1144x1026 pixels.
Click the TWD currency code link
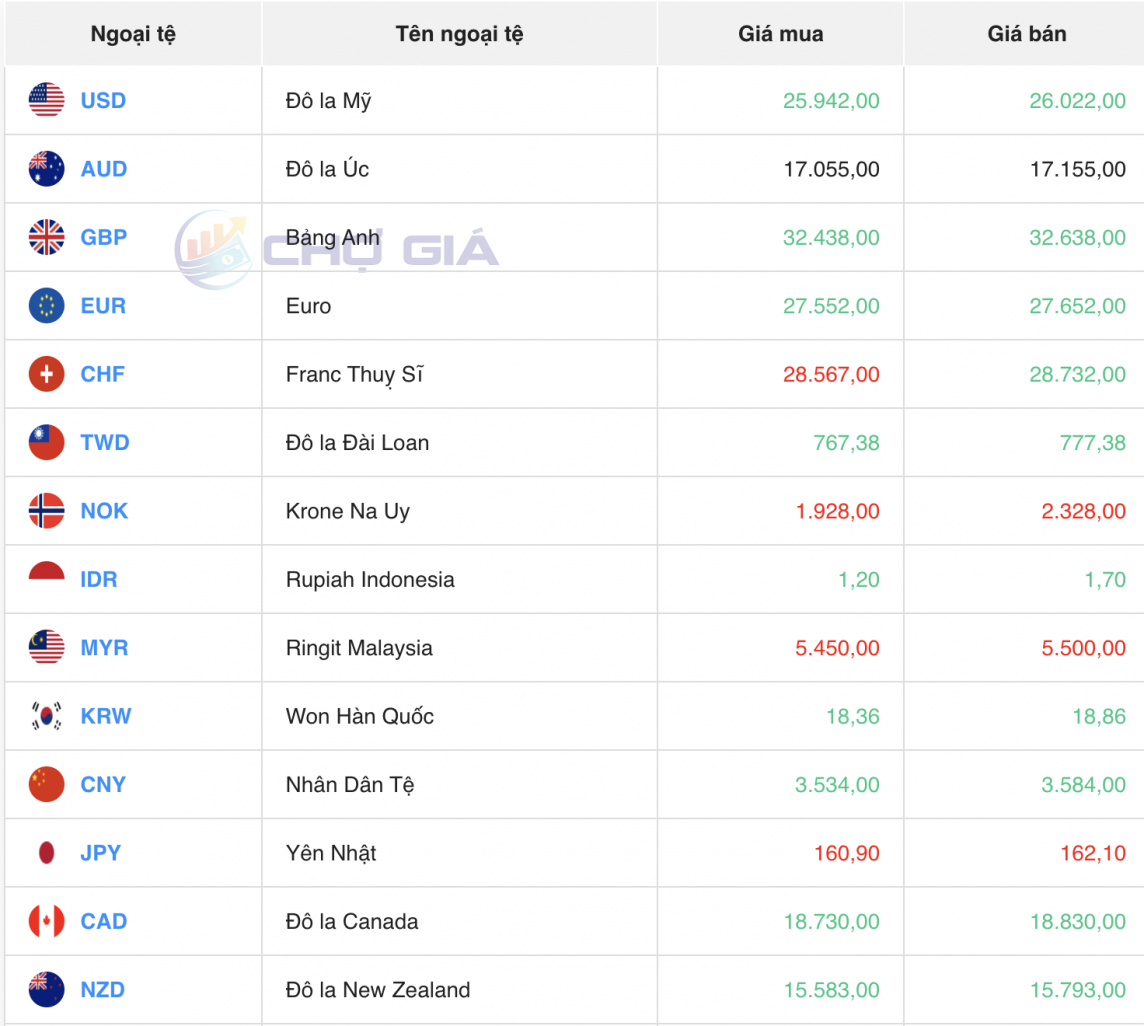[103, 442]
